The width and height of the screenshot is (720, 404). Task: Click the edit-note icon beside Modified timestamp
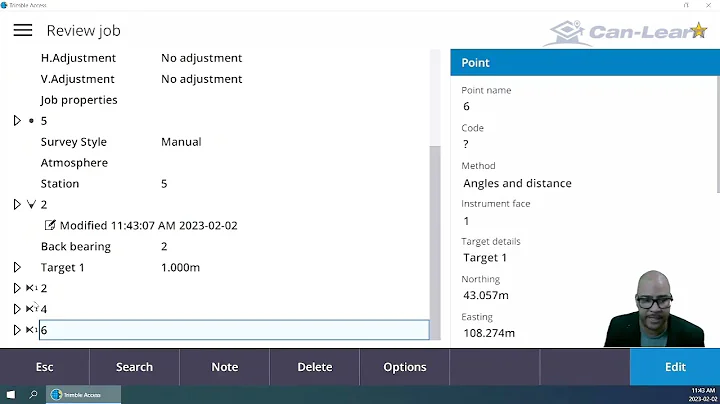pos(51,226)
